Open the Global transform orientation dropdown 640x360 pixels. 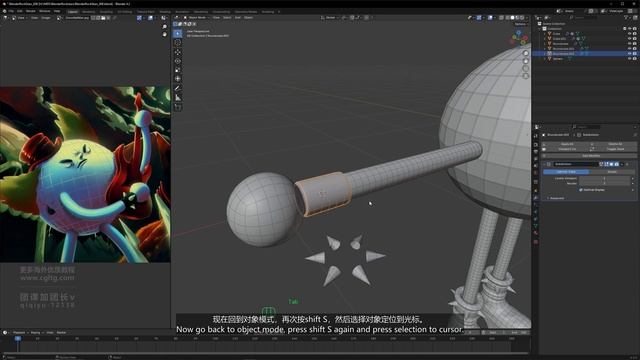[x=330, y=18]
